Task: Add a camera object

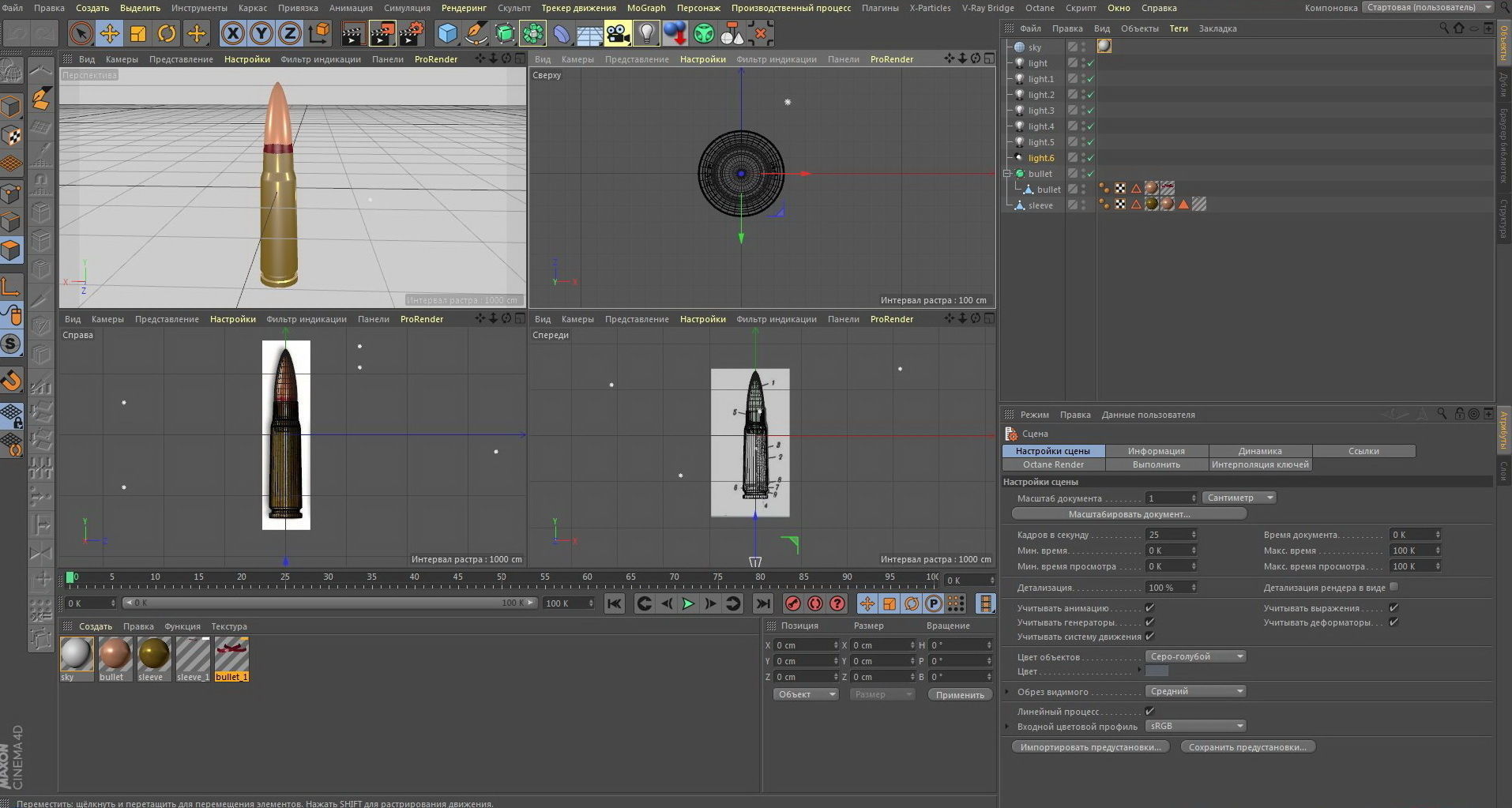Action: [618, 33]
